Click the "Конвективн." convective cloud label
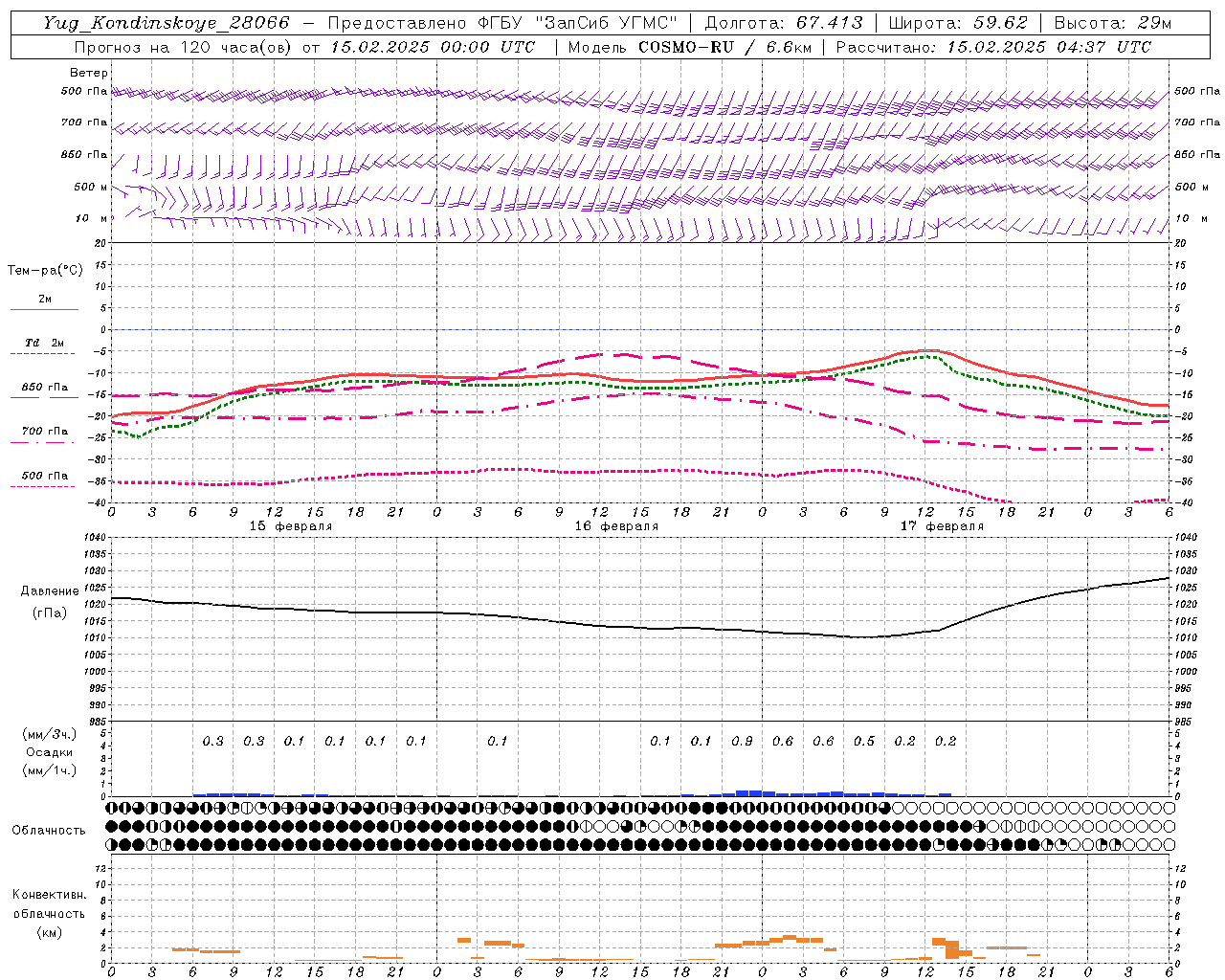 49,895
